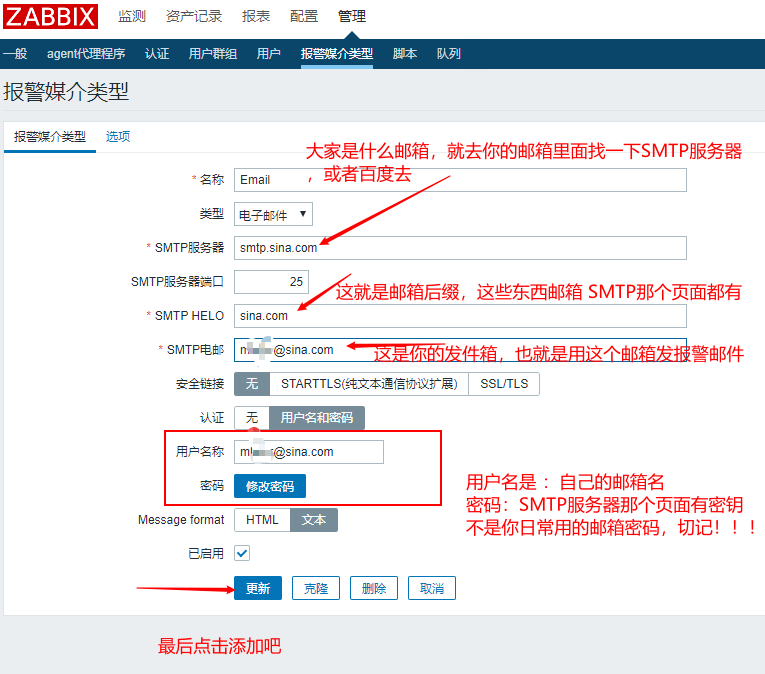
Task: Click the SMTP服务器端口 label
Action: point(178,282)
